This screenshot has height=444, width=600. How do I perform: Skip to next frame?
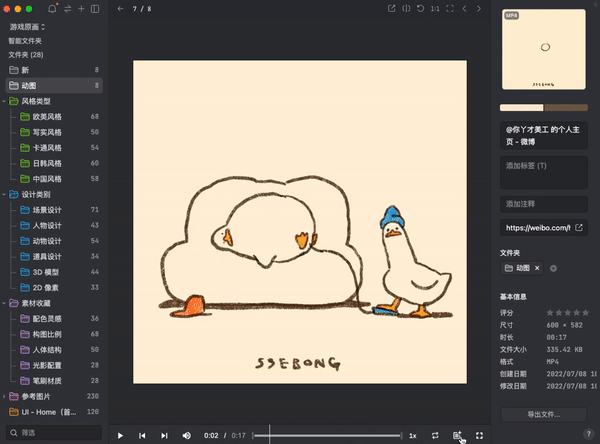pos(164,436)
